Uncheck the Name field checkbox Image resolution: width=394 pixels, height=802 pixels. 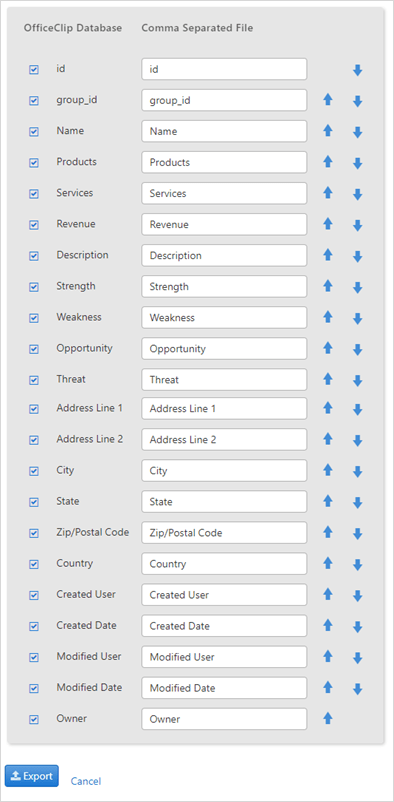pos(34,132)
